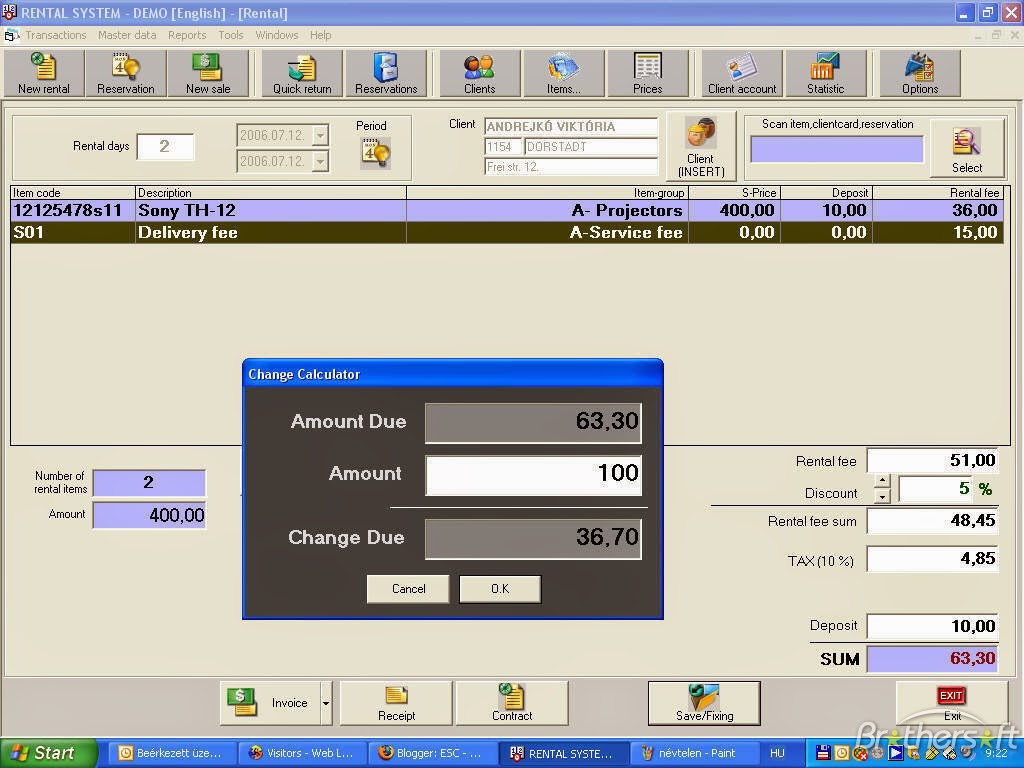The width and height of the screenshot is (1024, 768).
Task: Confirm the payment with O.K
Action: tap(499, 589)
